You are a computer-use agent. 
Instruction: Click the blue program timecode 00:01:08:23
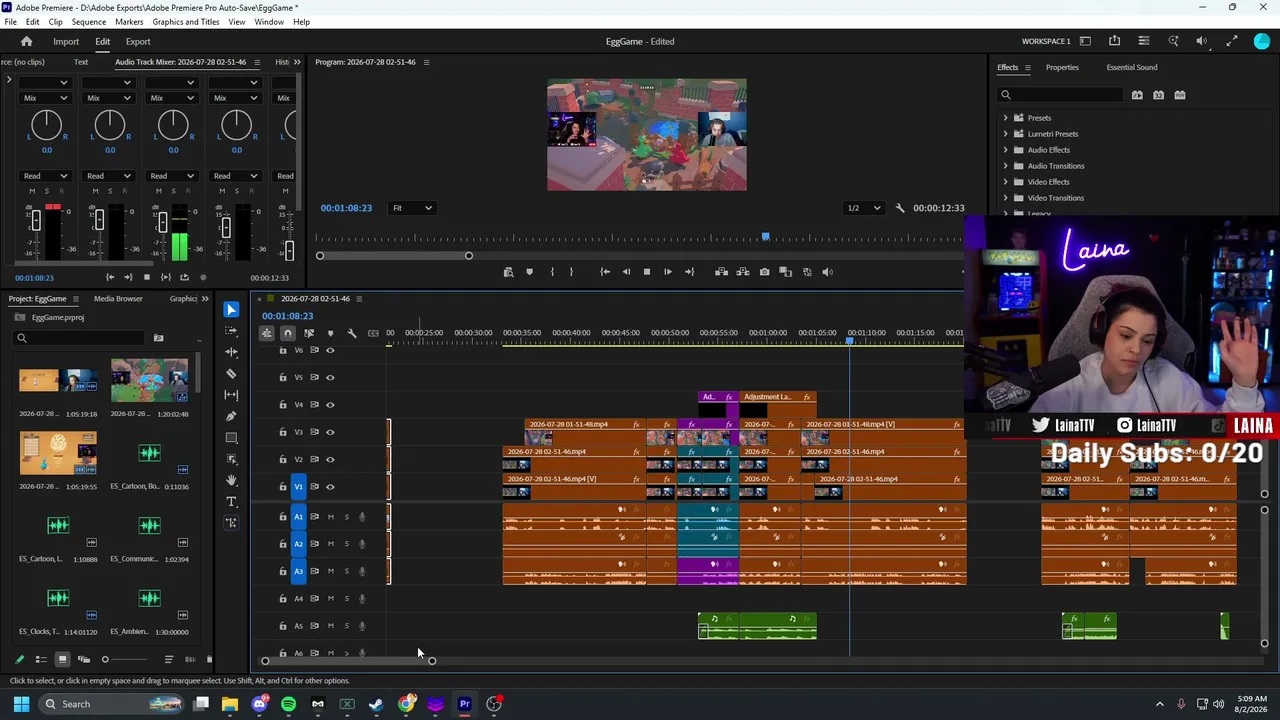point(346,208)
